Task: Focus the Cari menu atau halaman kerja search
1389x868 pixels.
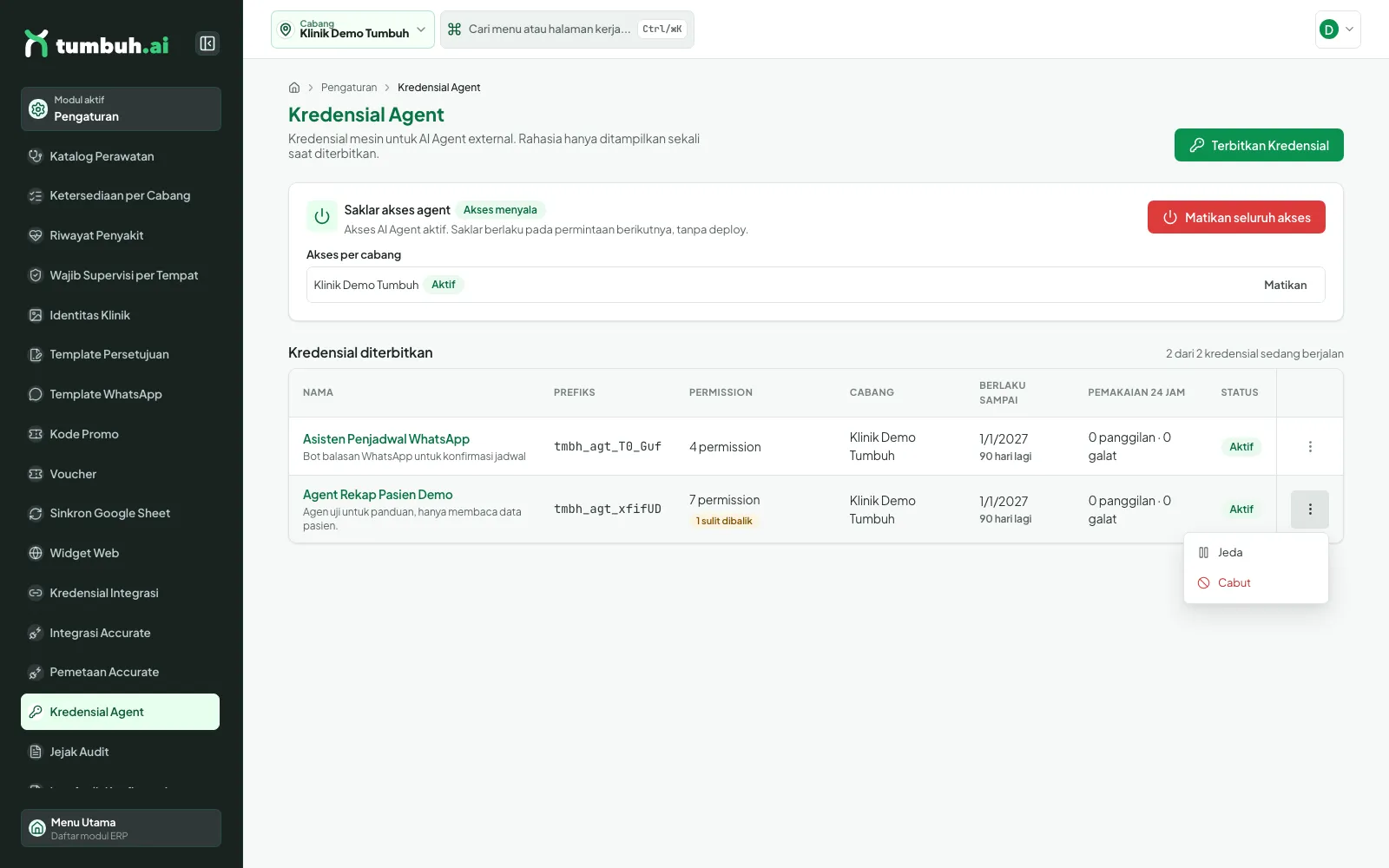Action: [567, 30]
